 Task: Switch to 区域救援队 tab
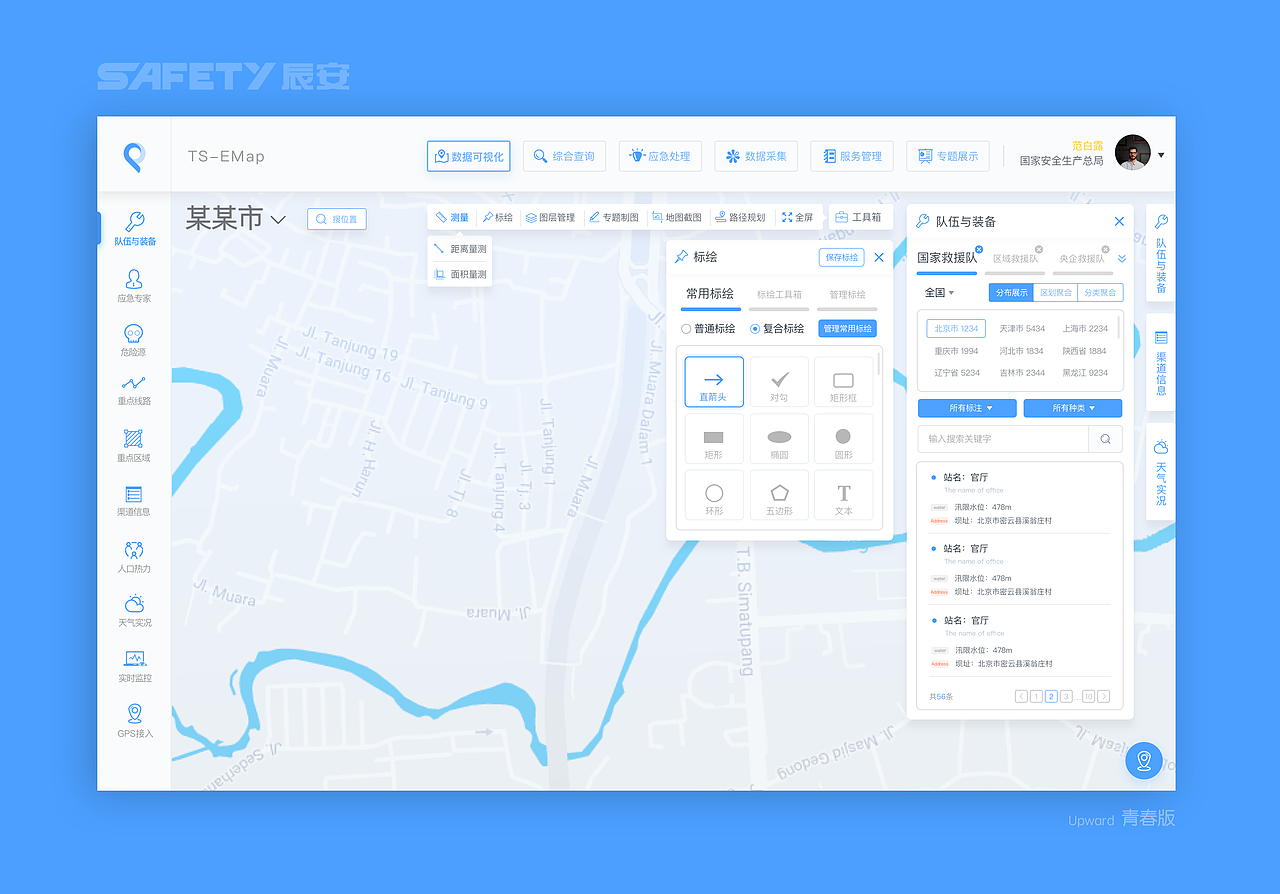pos(1015,259)
